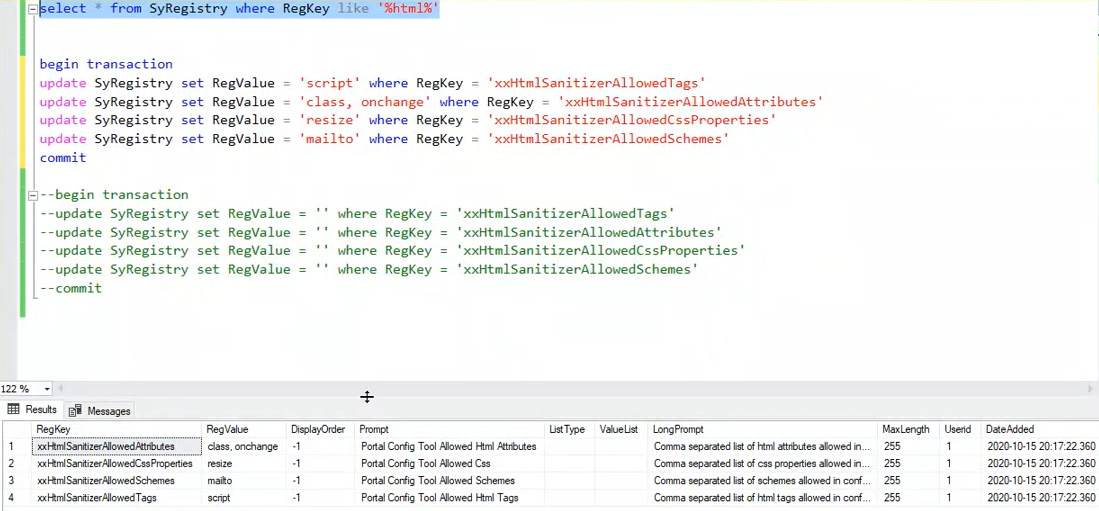Screen dimensions: 1099x511
Task: Click commented update line for xxHtmlSanitizerAllowedSchemes
Action: [x=369, y=269]
